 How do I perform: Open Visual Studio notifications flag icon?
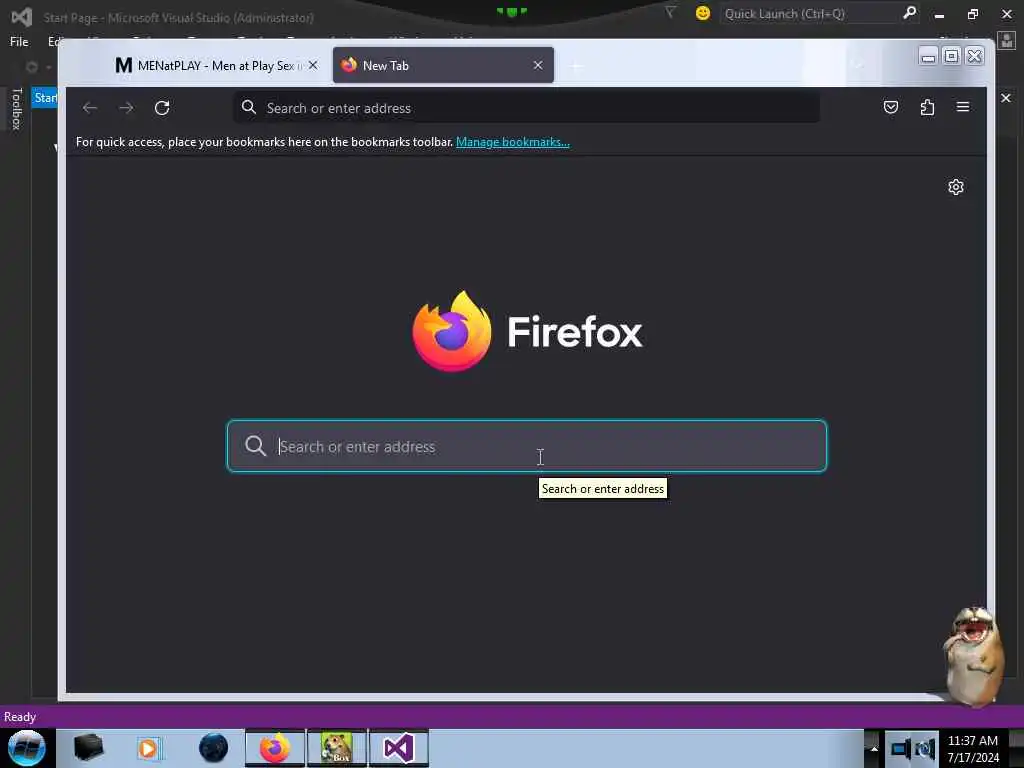click(x=670, y=12)
